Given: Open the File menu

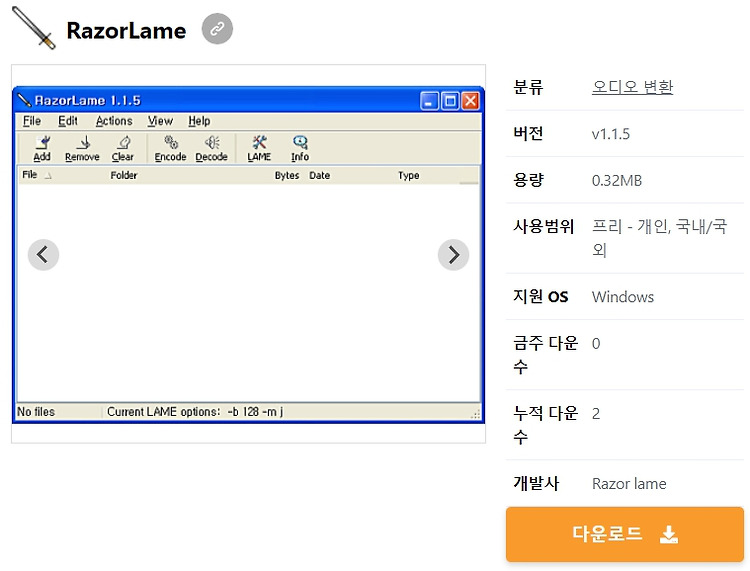Looking at the screenshot, I should (x=32, y=121).
